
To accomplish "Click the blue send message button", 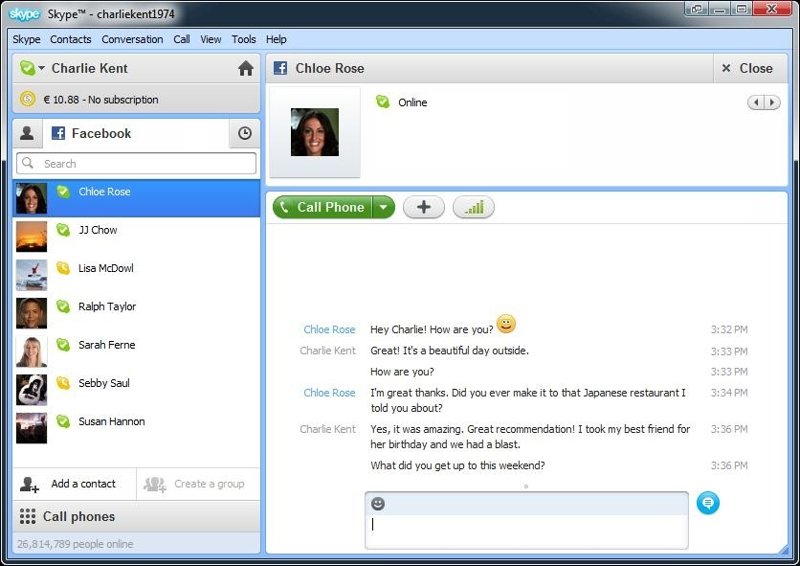I will coord(708,503).
